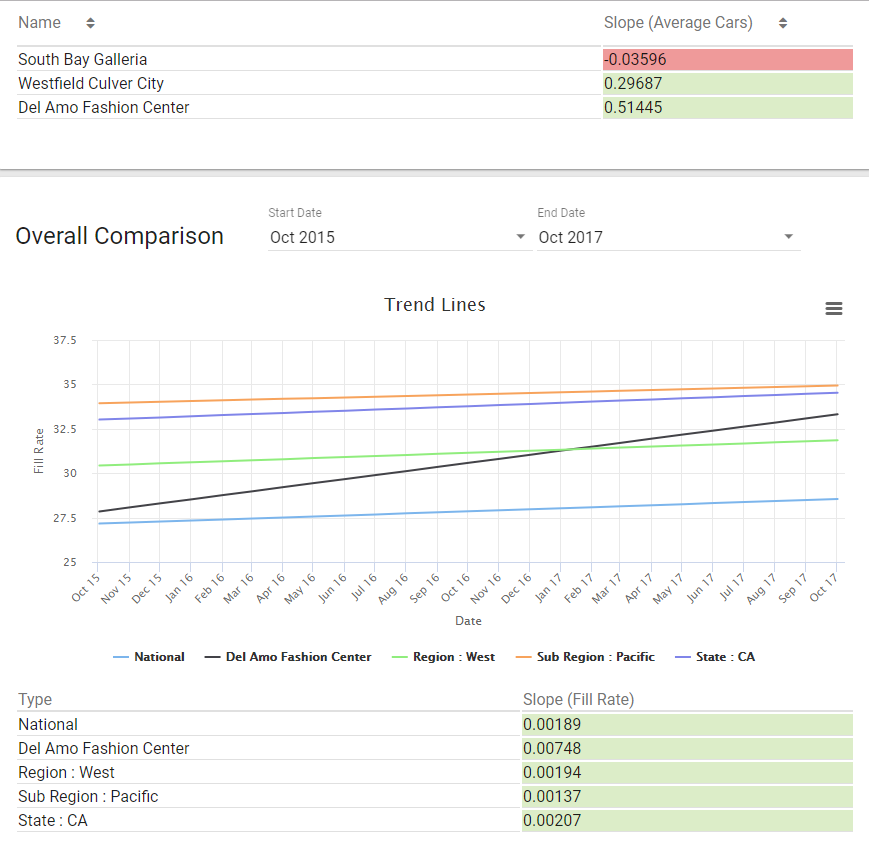The height and width of the screenshot is (843, 869).
Task: Hide Sub Region : Pacific legend series
Action: (585, 657)
